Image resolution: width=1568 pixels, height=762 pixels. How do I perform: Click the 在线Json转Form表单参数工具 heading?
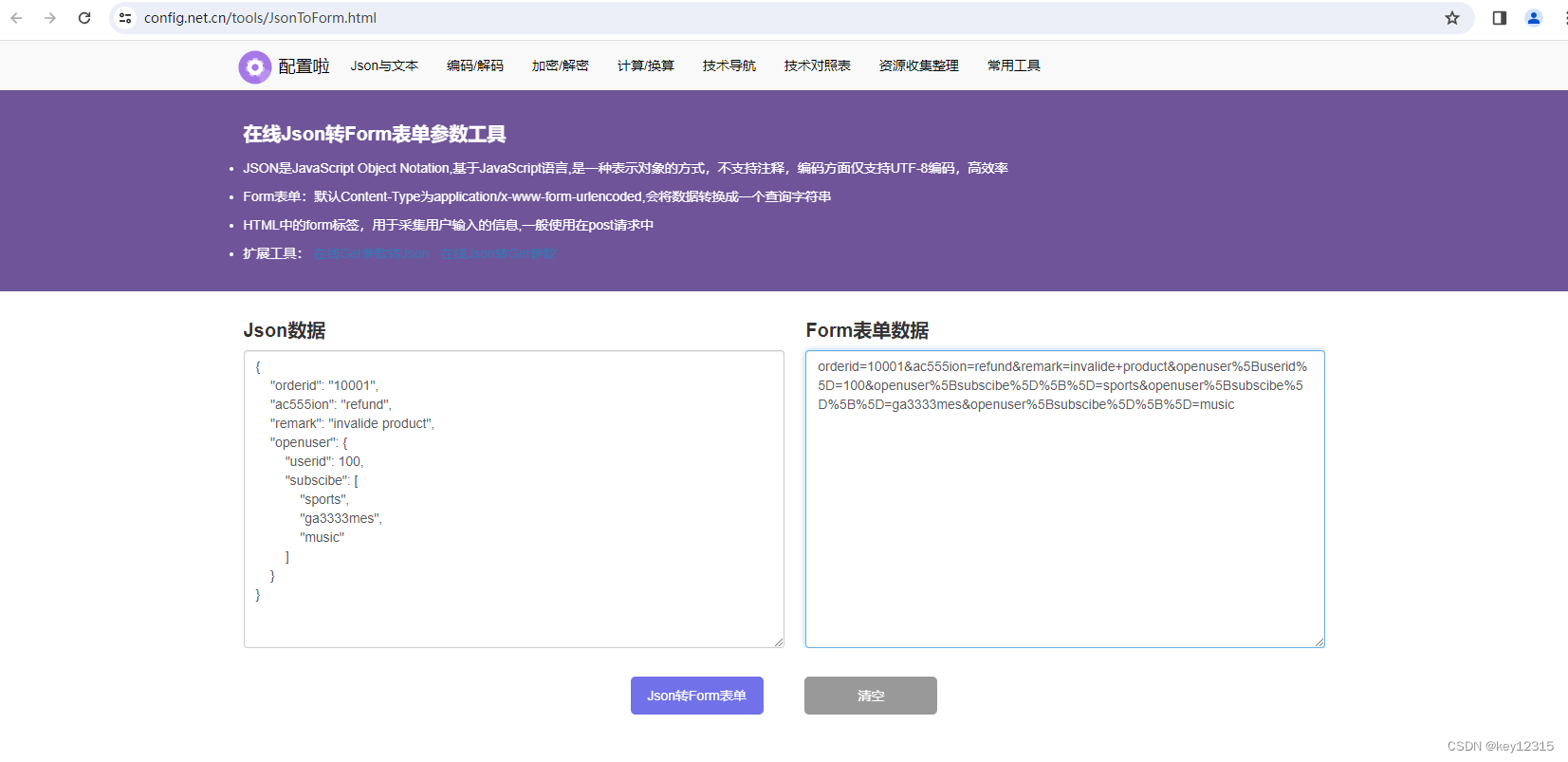(374, 134)
